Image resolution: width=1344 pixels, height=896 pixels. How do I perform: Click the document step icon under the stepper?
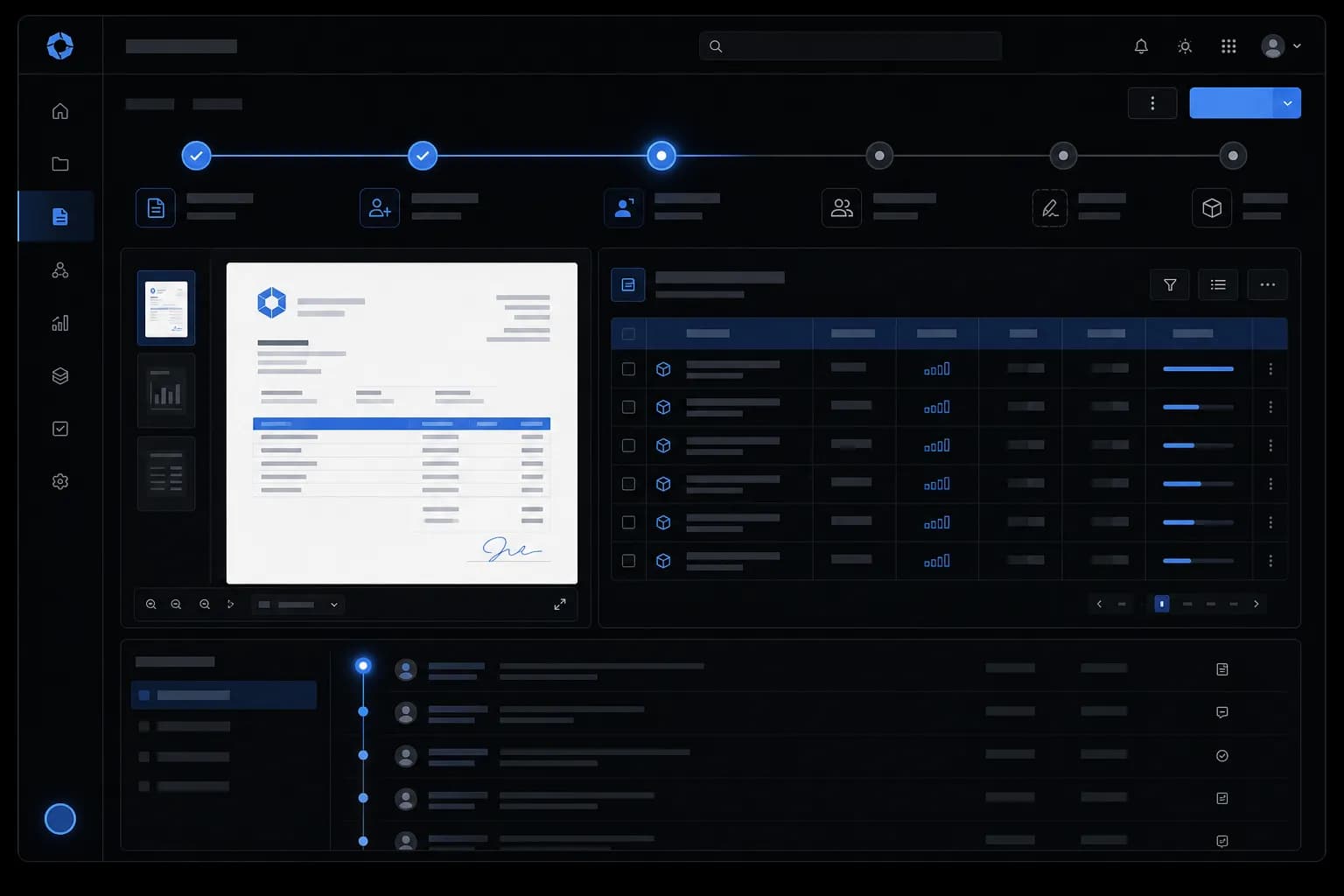tap(156, 208)
